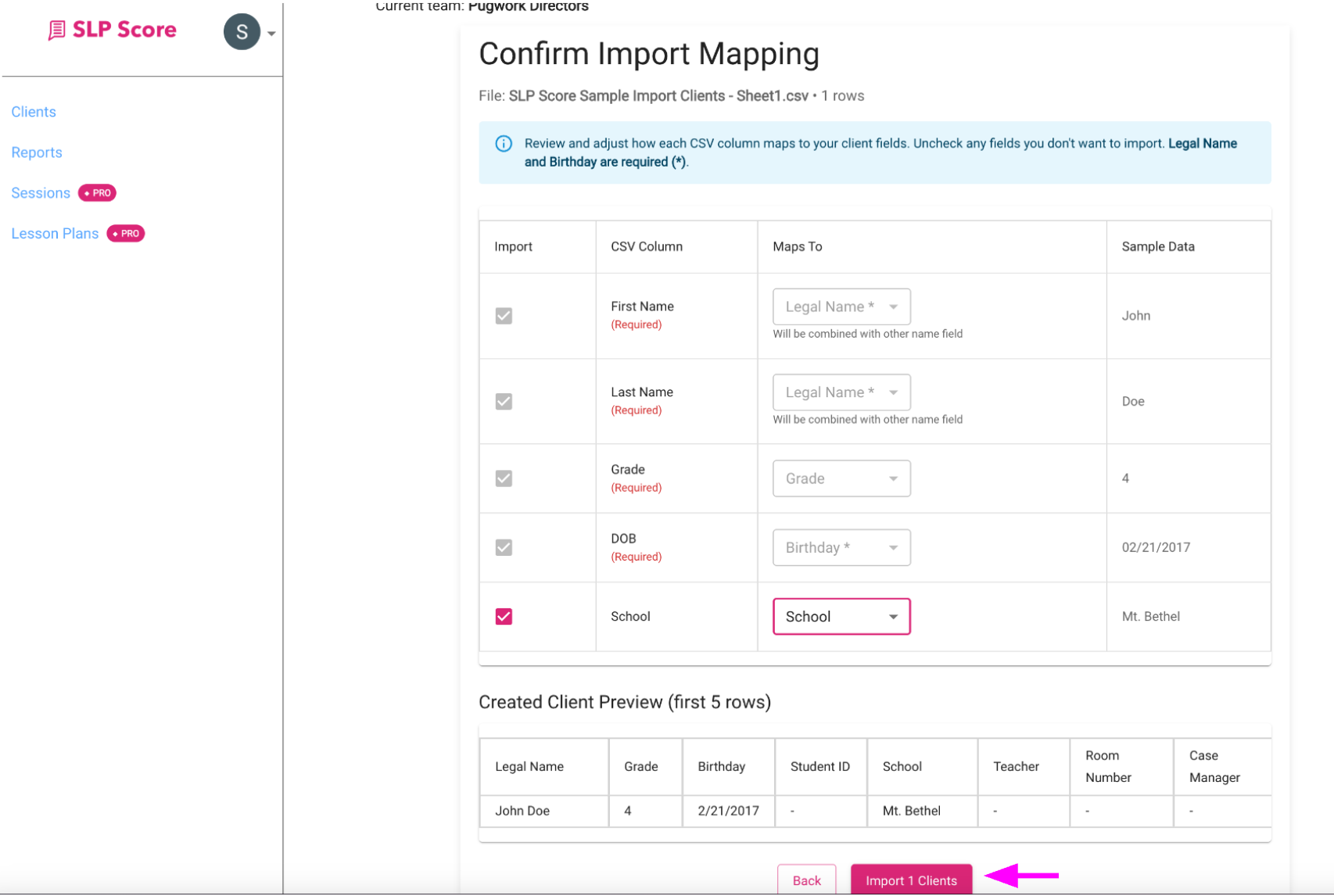
Task: Uncheck the School import checkbox
Action: coord(504,616)
